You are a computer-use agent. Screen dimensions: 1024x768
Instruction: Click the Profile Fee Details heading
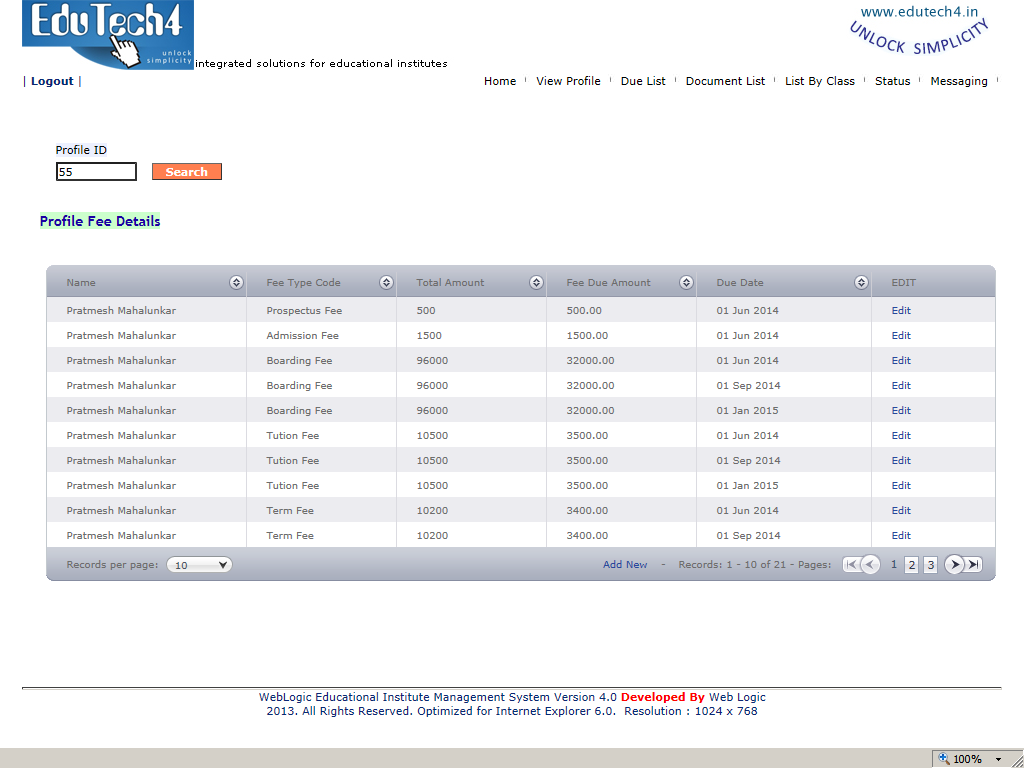pyautogui.click(x=100, y=221)
